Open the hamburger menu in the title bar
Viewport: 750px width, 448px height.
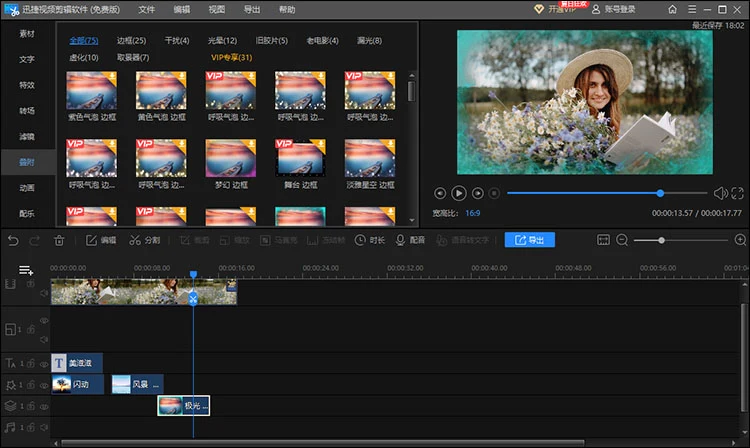(x=693, y=8)
